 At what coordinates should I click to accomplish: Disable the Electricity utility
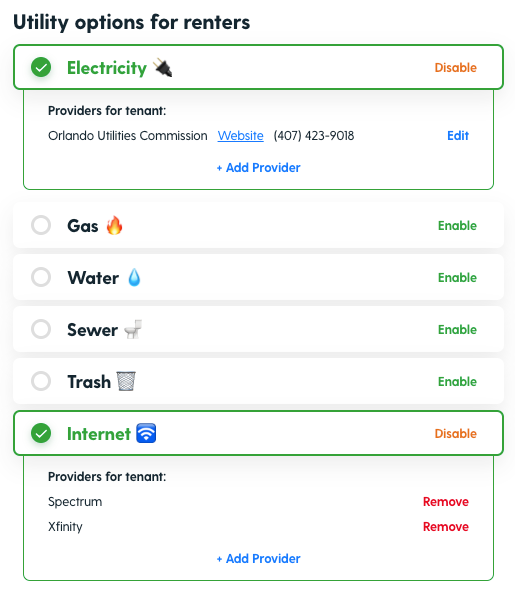[x=455, y=68]
